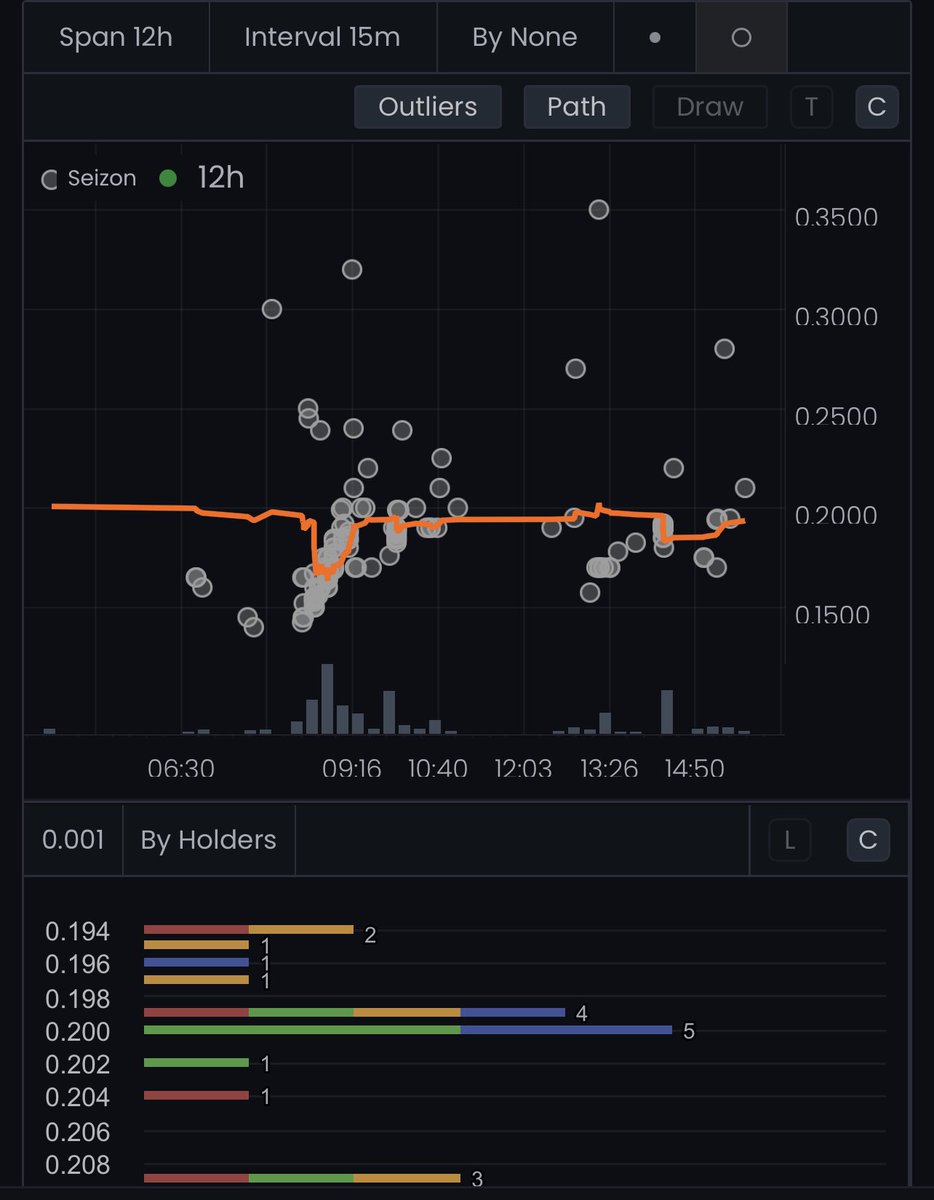
Task: Open the By Holders grouping selector
Action: pos(208,840)
